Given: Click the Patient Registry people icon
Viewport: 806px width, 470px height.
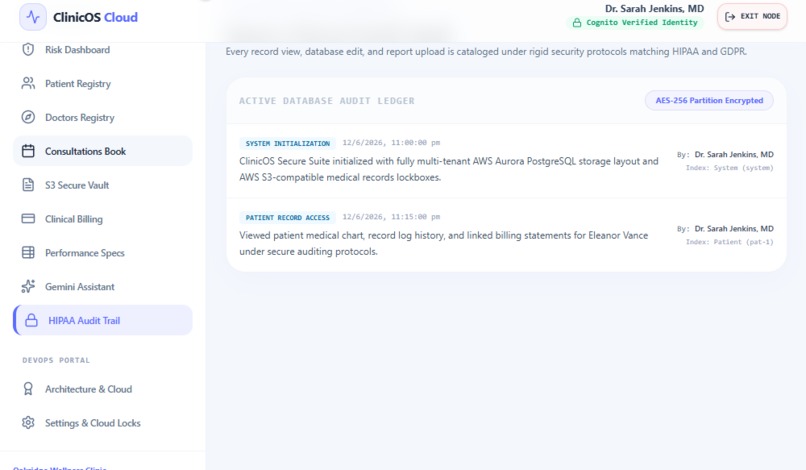Looking at the screenshot, I should (28, 83).
